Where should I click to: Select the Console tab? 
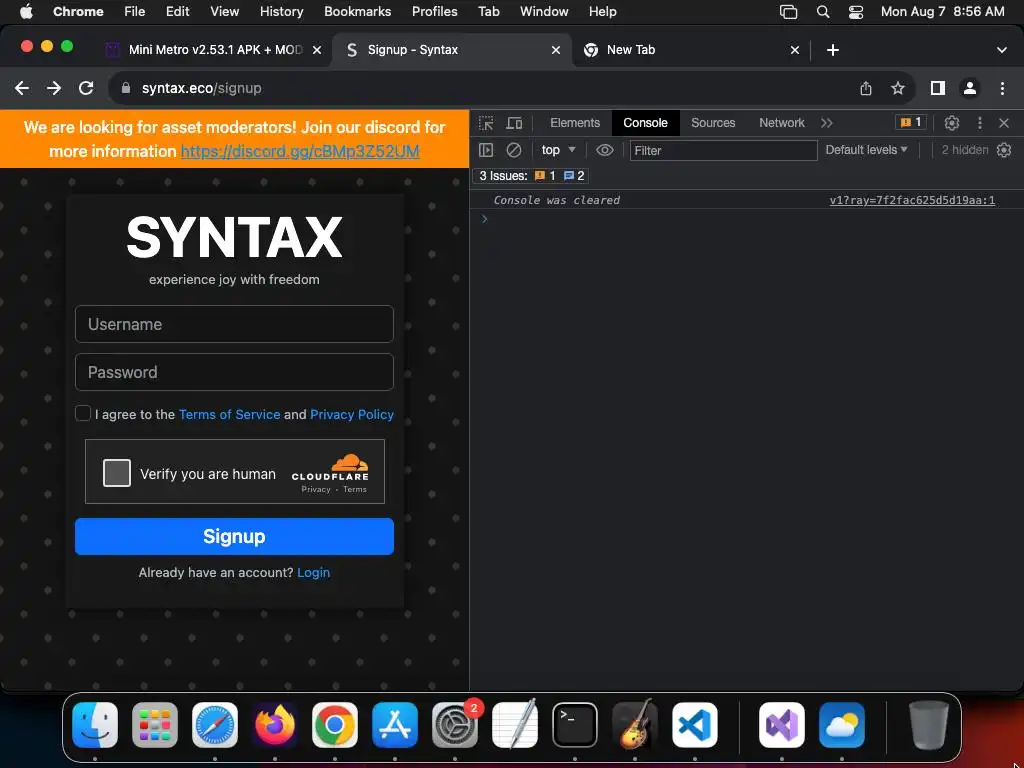tap(645, 123)
